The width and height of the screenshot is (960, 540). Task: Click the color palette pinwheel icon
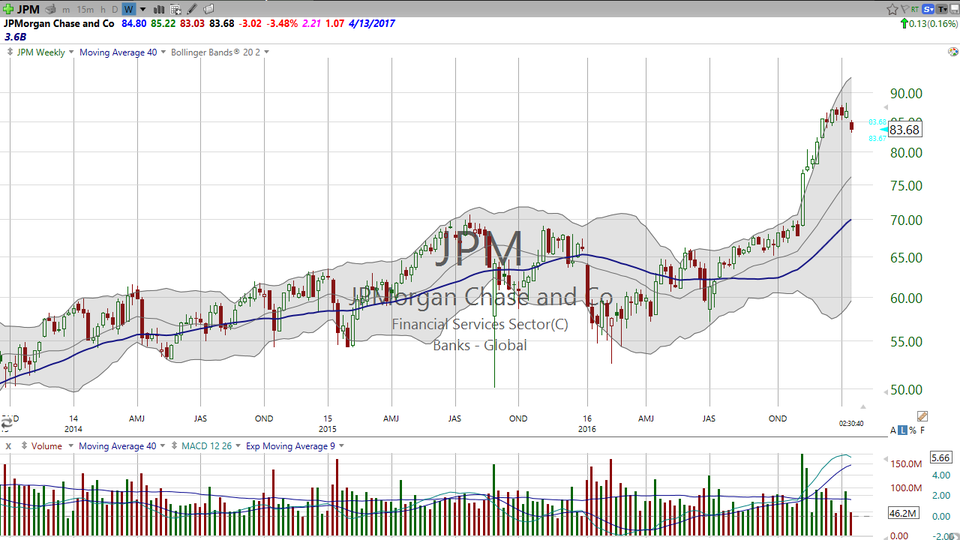click(953, 52)
